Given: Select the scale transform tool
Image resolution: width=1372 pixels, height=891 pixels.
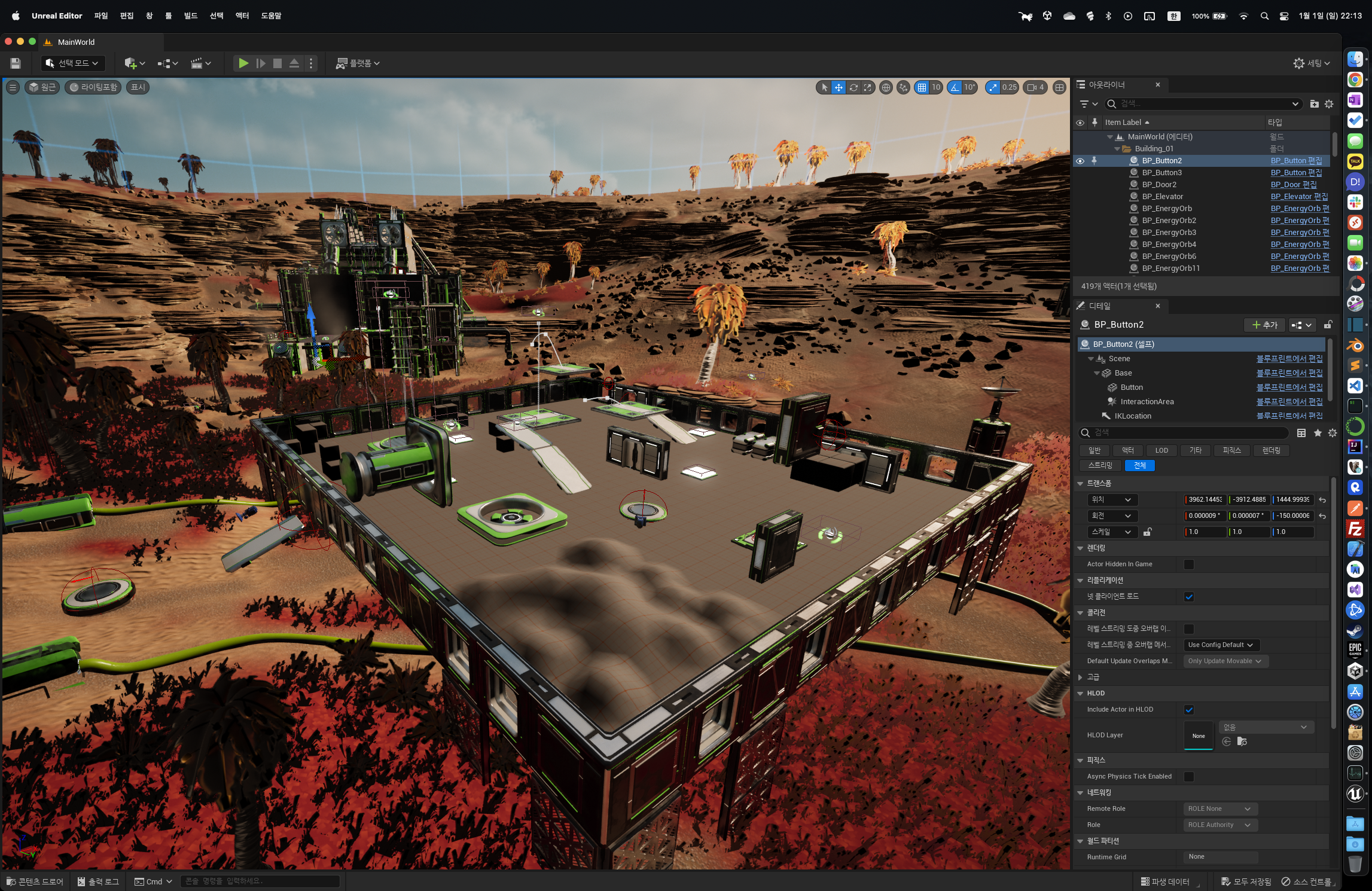Looking at the screenshot, I should 868,87.
